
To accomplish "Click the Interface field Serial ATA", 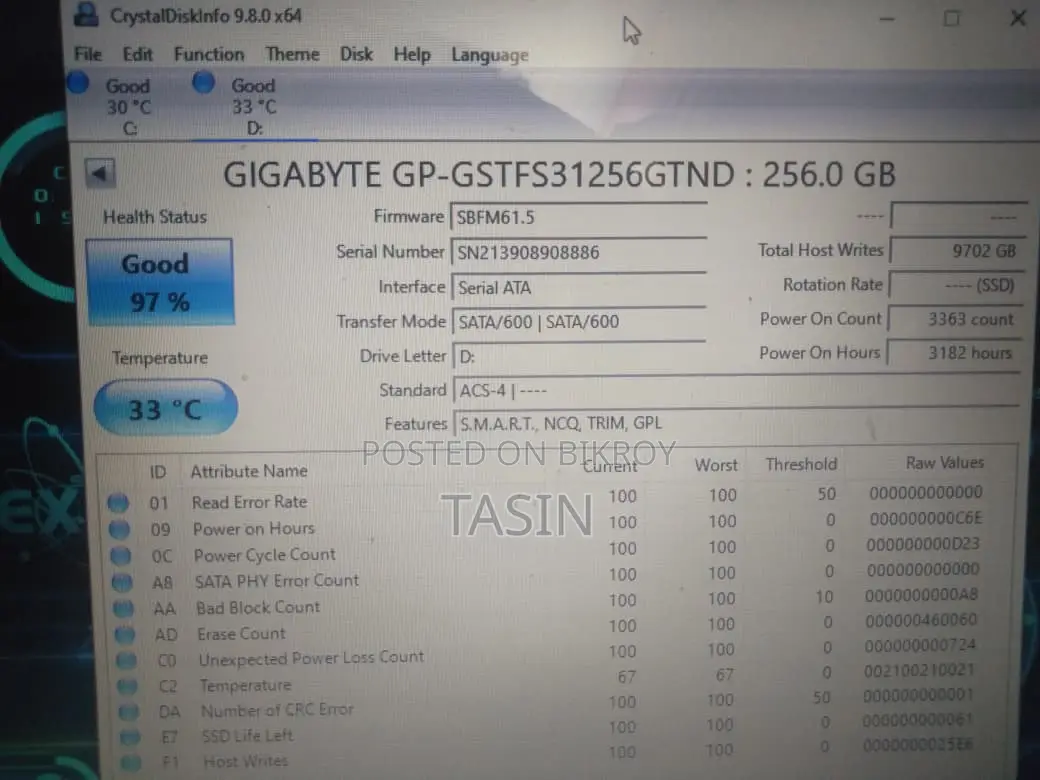I will (x=578, y=288).
